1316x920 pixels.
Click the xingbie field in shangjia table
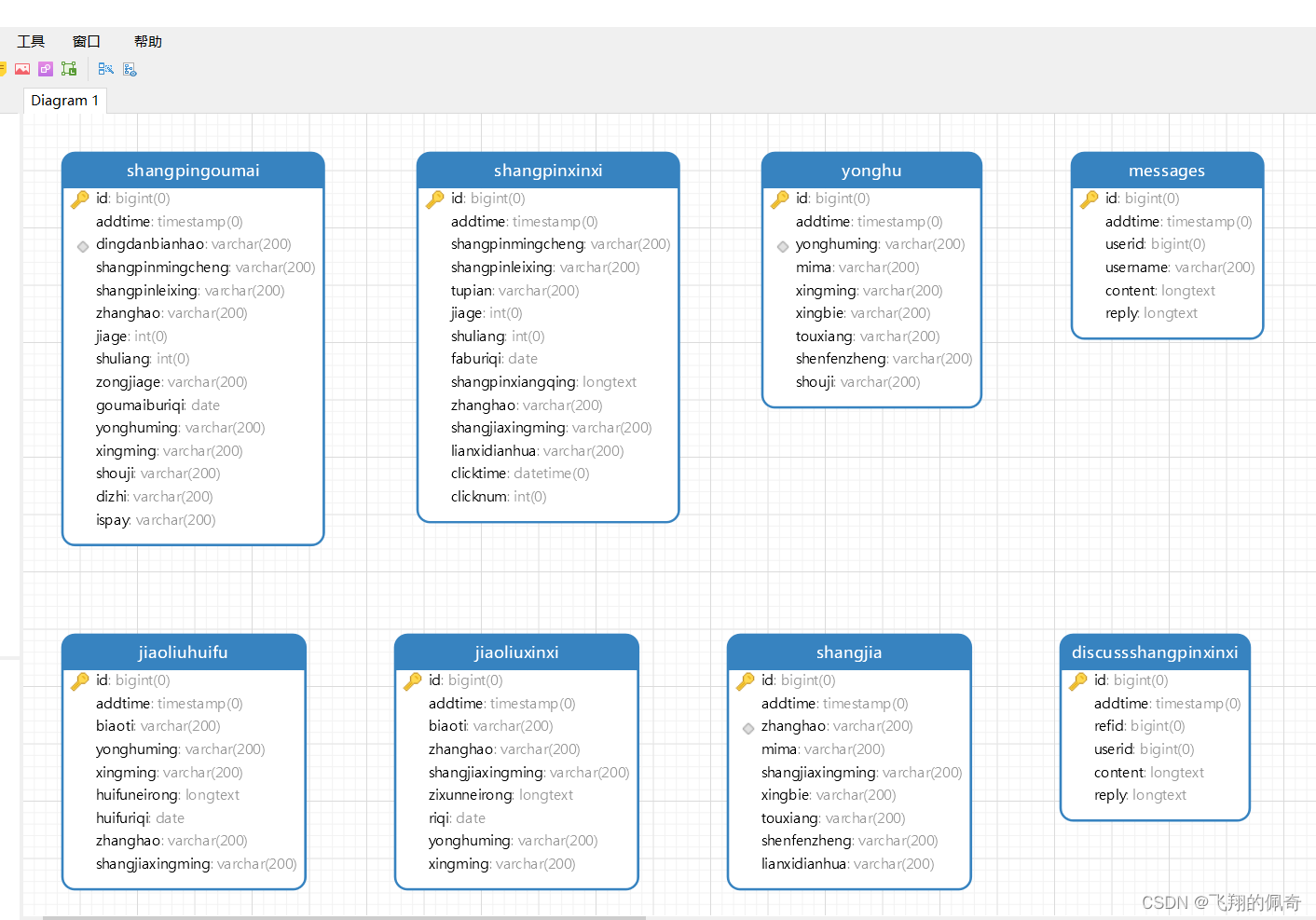[x=829, y=795]
